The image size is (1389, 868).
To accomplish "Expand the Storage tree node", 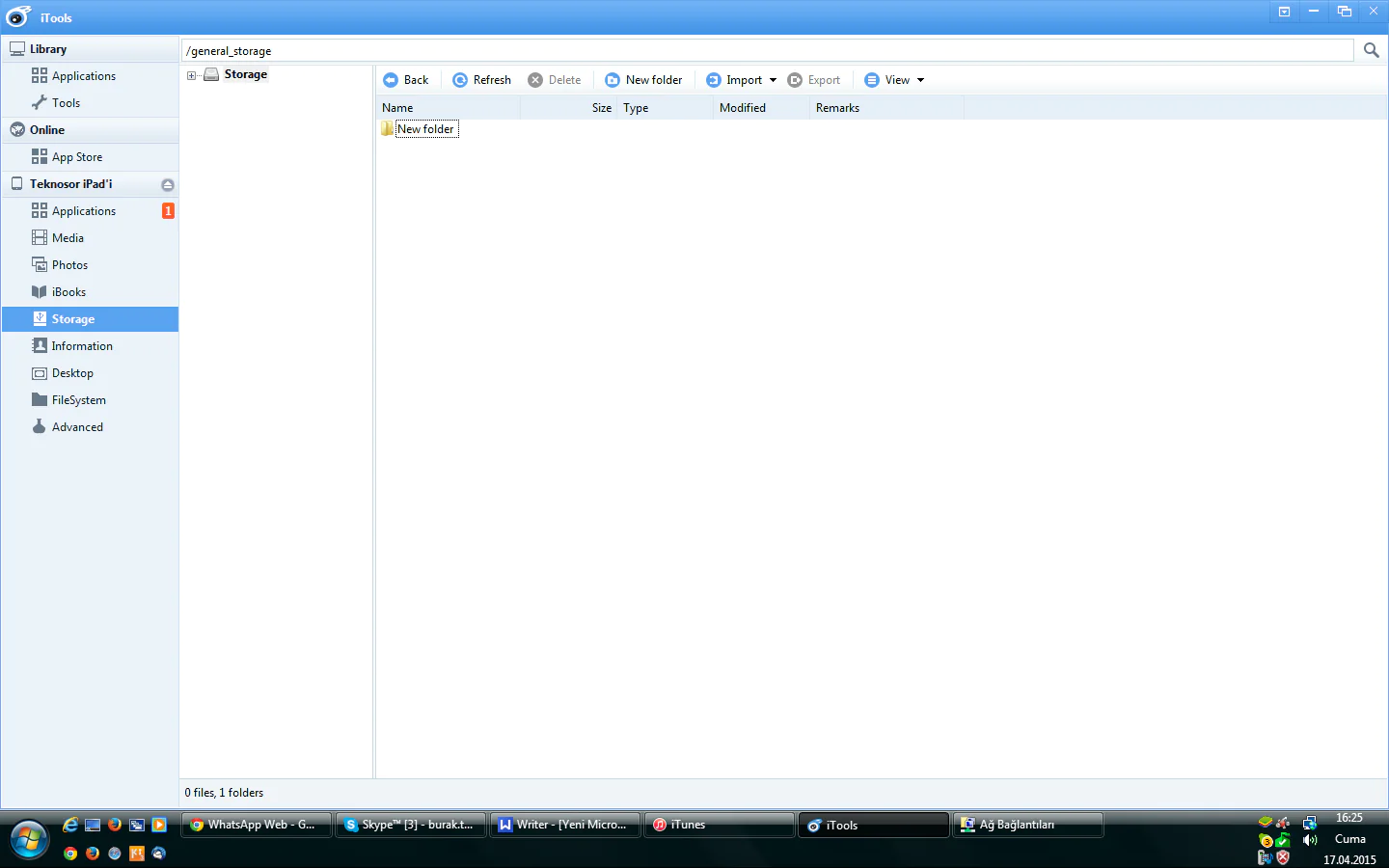I will (191, 75).
